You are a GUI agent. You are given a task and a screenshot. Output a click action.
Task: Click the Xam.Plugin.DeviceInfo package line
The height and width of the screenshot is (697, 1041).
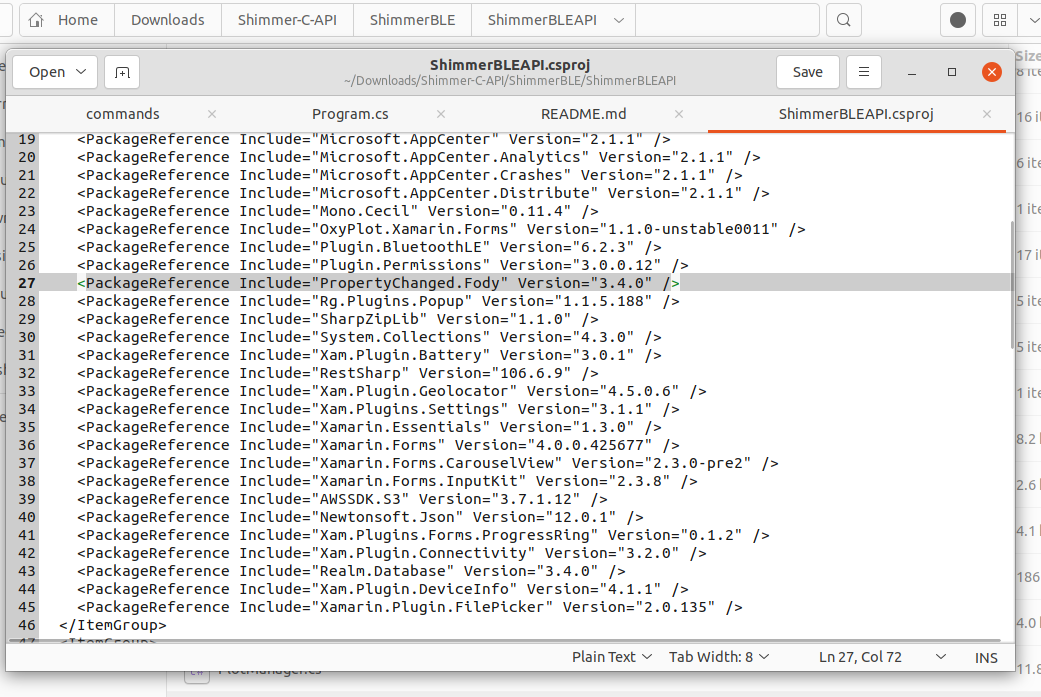[x=383, y=589]
